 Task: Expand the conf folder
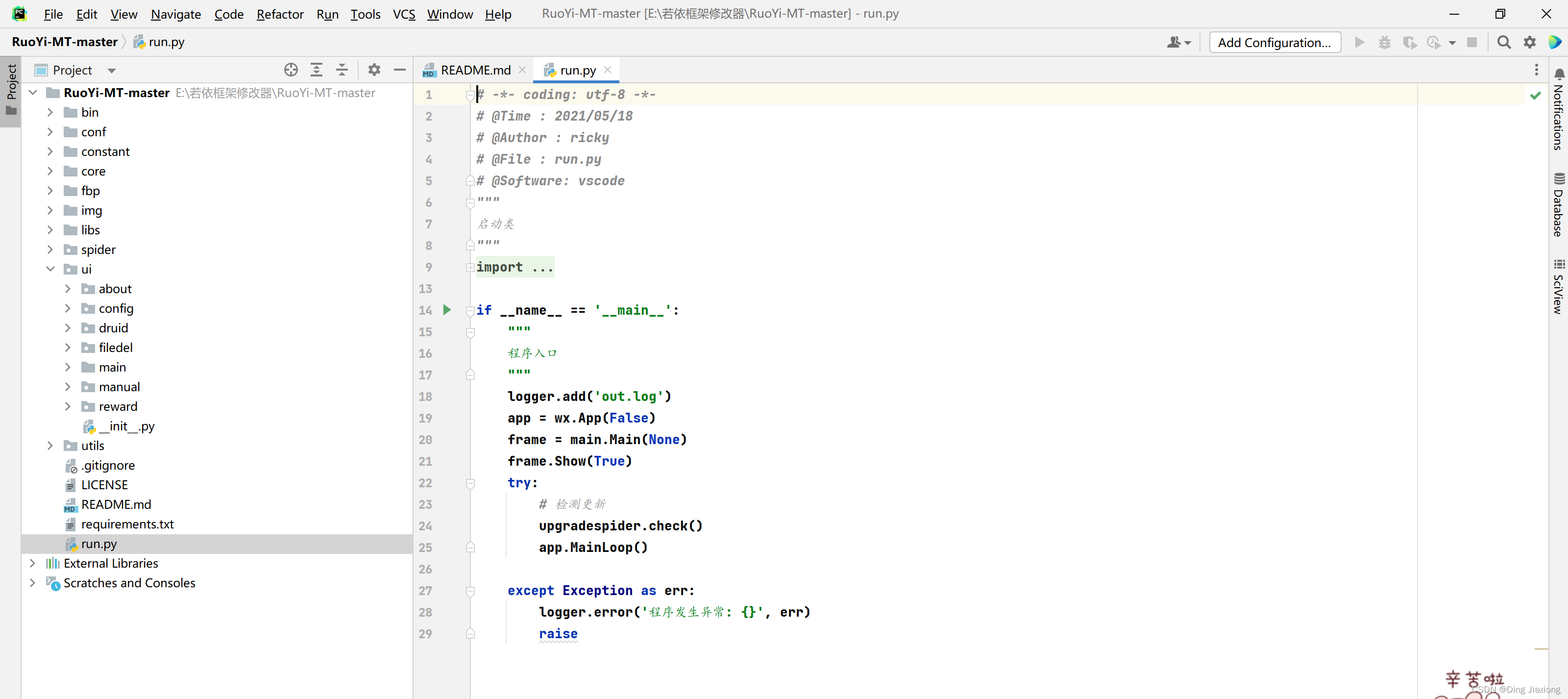(x=50, y=132)
